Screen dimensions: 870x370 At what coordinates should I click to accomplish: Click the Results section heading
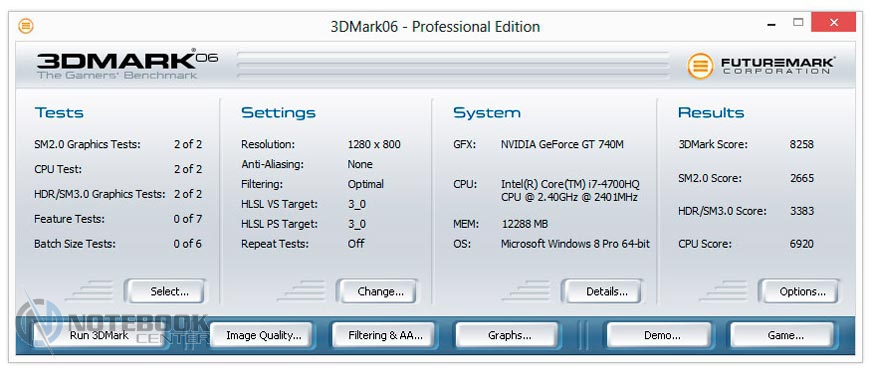(x=711, y=113)
